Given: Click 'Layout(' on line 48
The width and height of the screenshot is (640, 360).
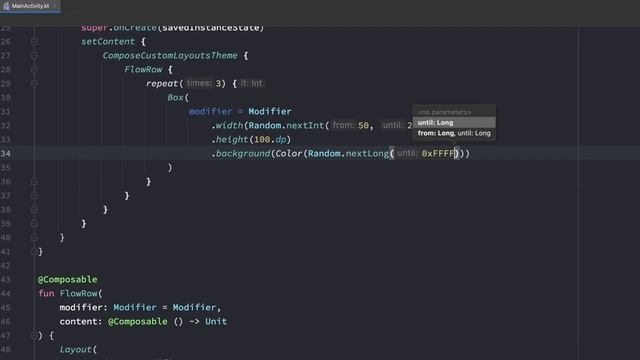Looking at the screenshot, I should click(x=78, y=349).
